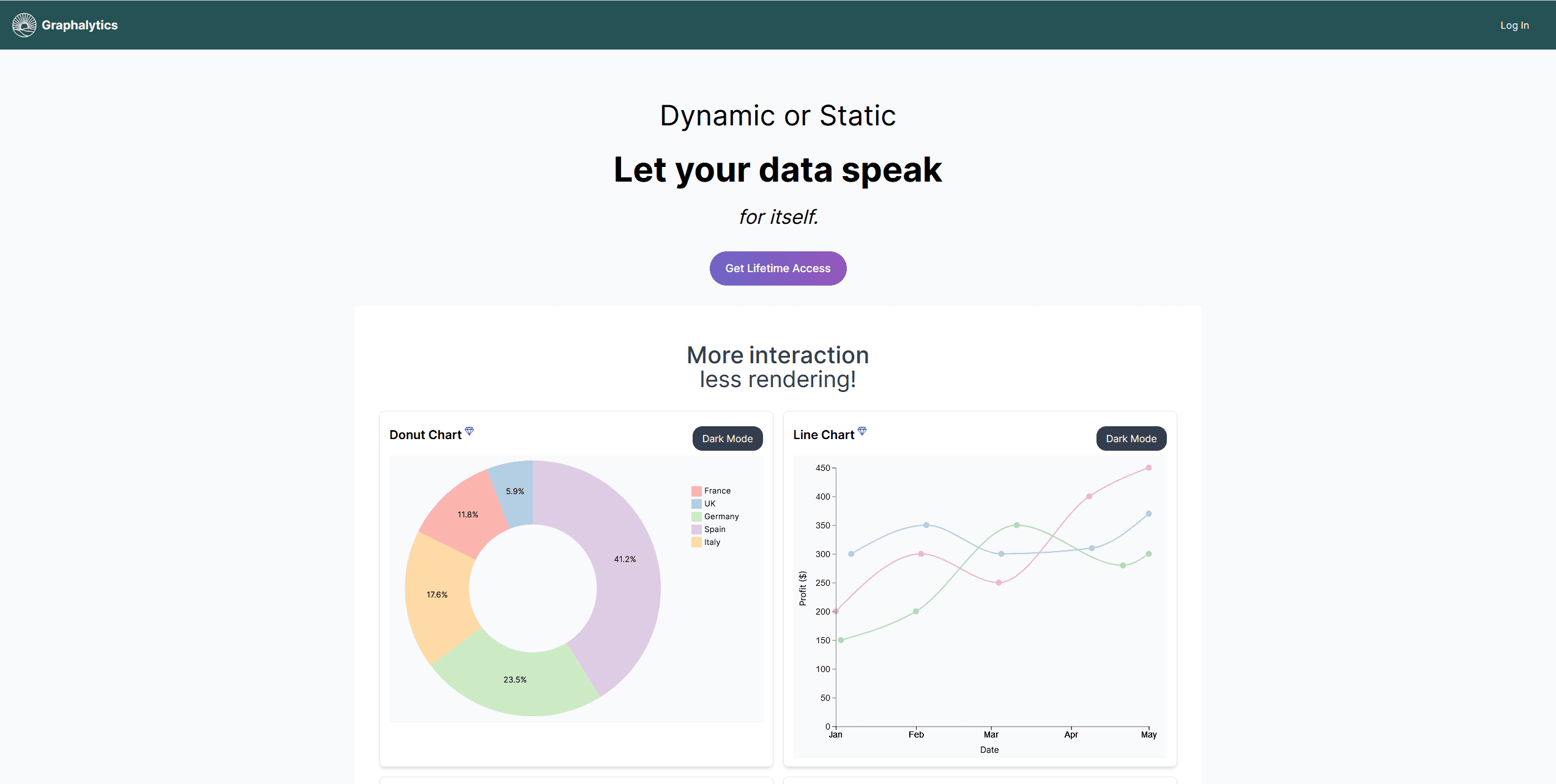This screenshot has width=1556, height=784.
Task: Click the 'Mar' x-axis tick label
Action: pos(991,734)
